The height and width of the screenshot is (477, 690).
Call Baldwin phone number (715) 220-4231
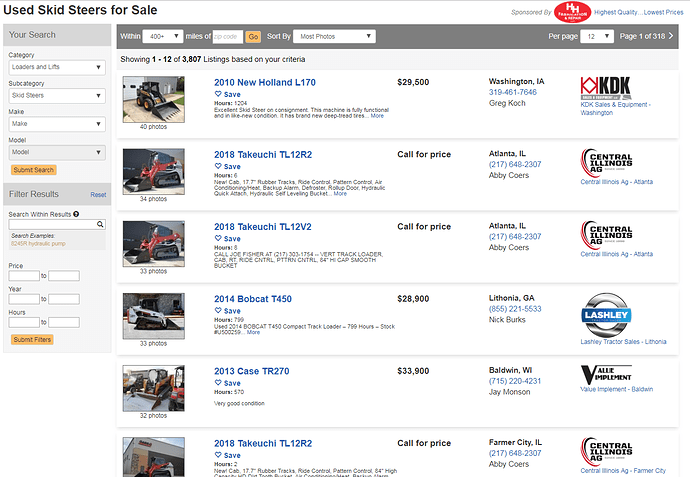click(515, 381)
